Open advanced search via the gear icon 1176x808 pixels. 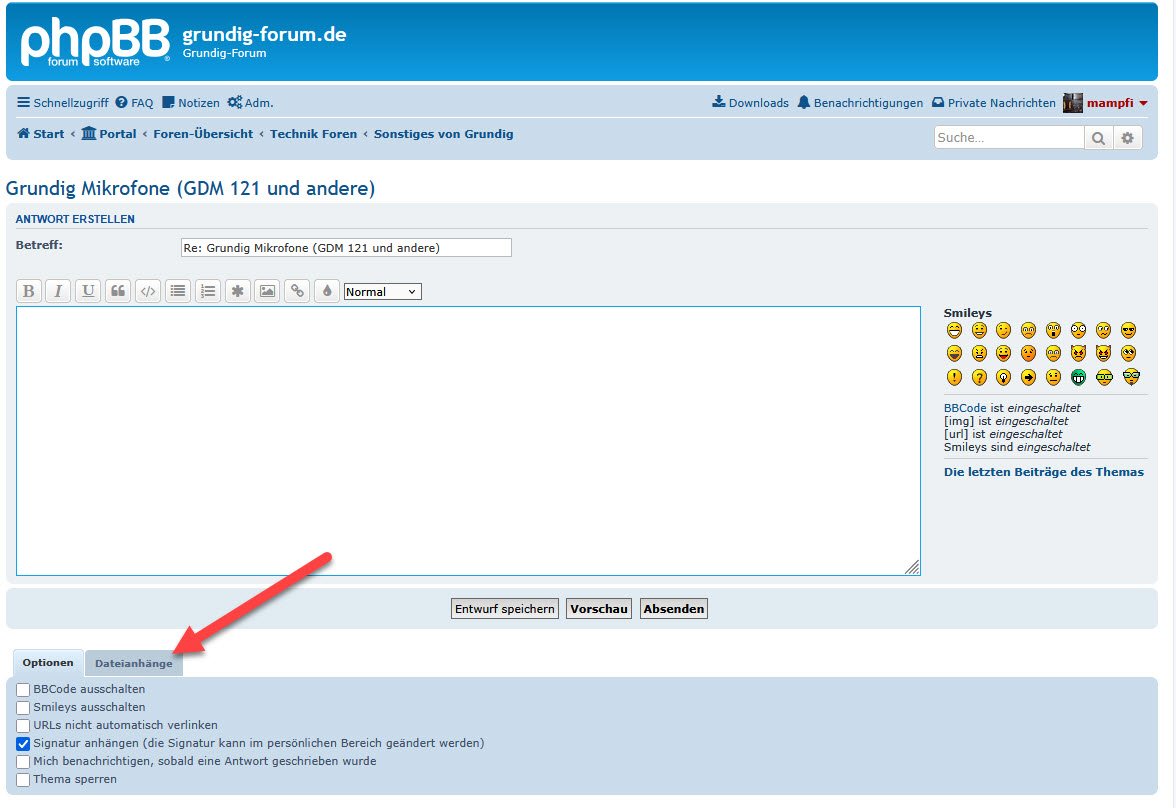pyautogui.click(x=1128, y=138)
